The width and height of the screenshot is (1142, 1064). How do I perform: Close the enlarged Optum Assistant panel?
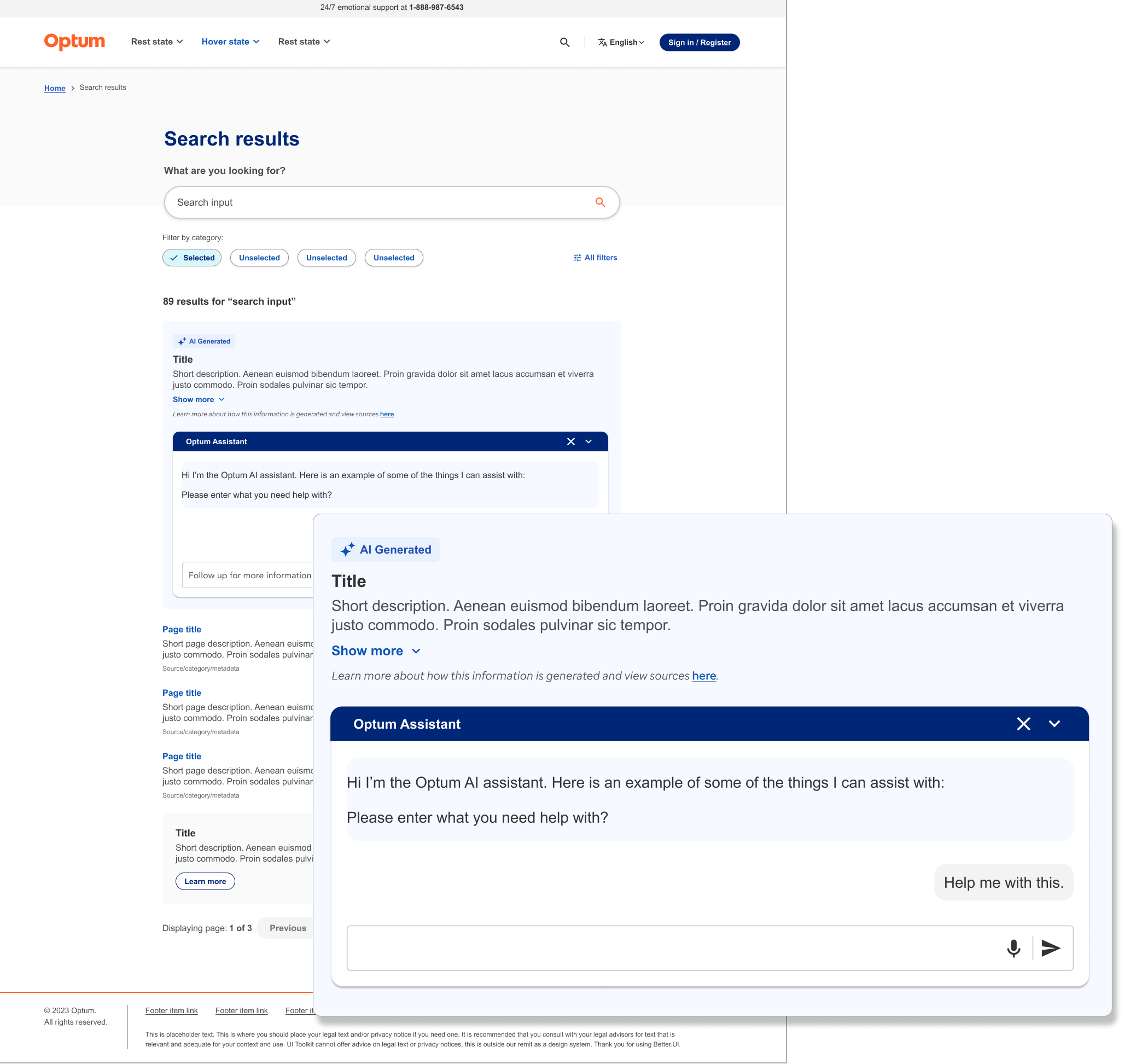coord(1024,724)
